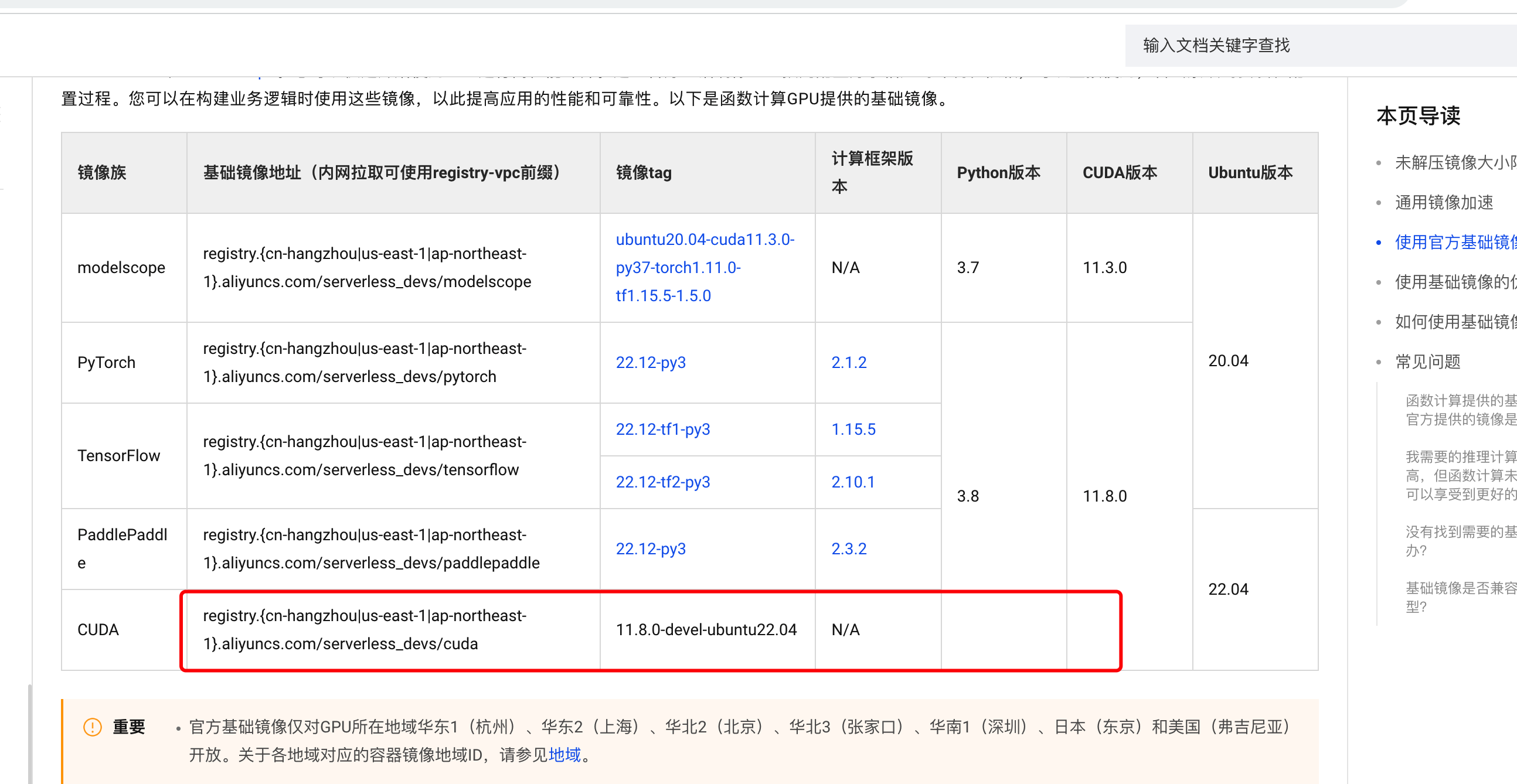Screen dimensions: 1517x784
Task: Click the modelscope image family cell
Action: [x=124, y=267]
